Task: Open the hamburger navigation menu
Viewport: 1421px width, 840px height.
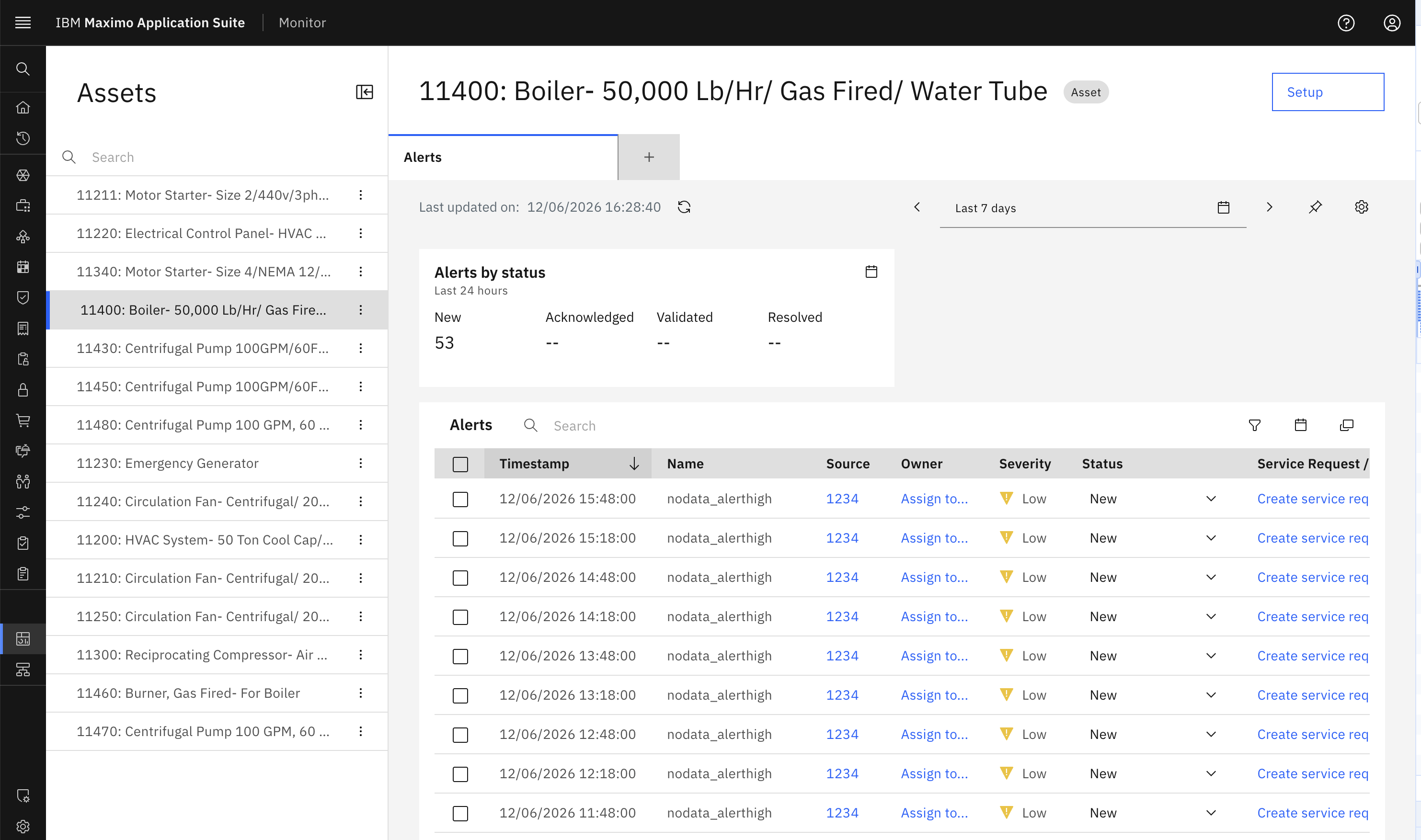Action: pos(23,23)
